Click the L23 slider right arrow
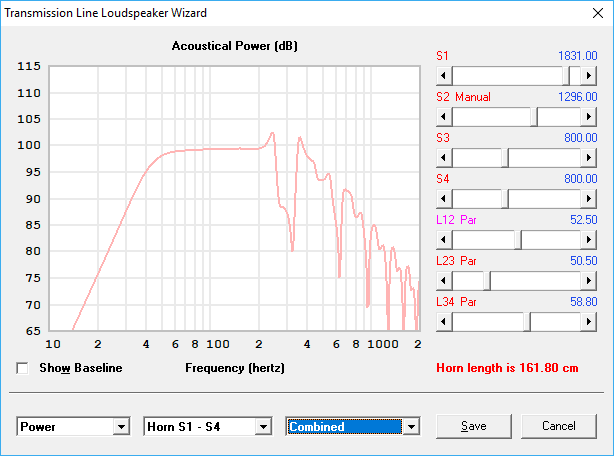614x456 pixels. tap(589, 281)
